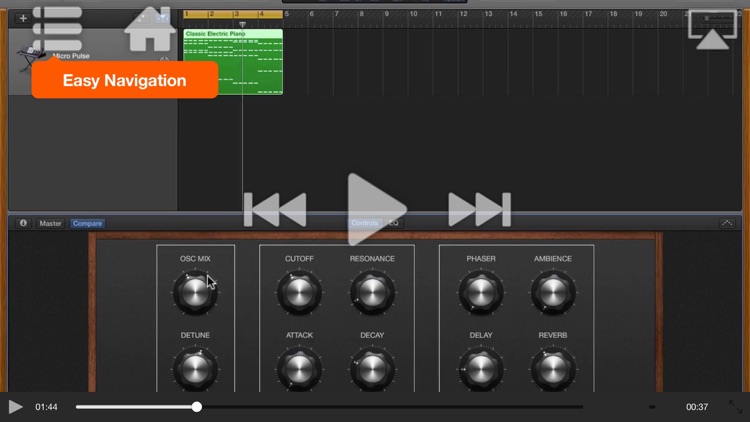Click the DECAY knob

[x=372, y=369]
